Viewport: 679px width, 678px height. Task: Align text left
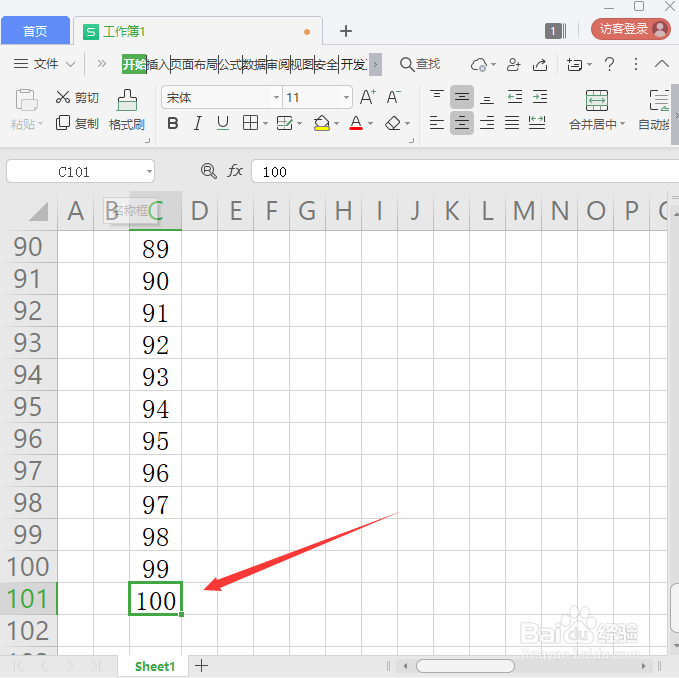(x=436, y=123)
